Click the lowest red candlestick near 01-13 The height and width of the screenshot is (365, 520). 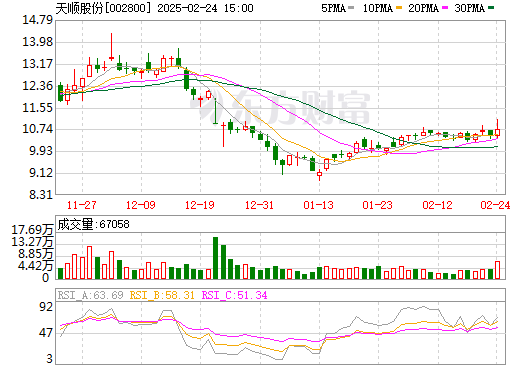tap(319, 174)
